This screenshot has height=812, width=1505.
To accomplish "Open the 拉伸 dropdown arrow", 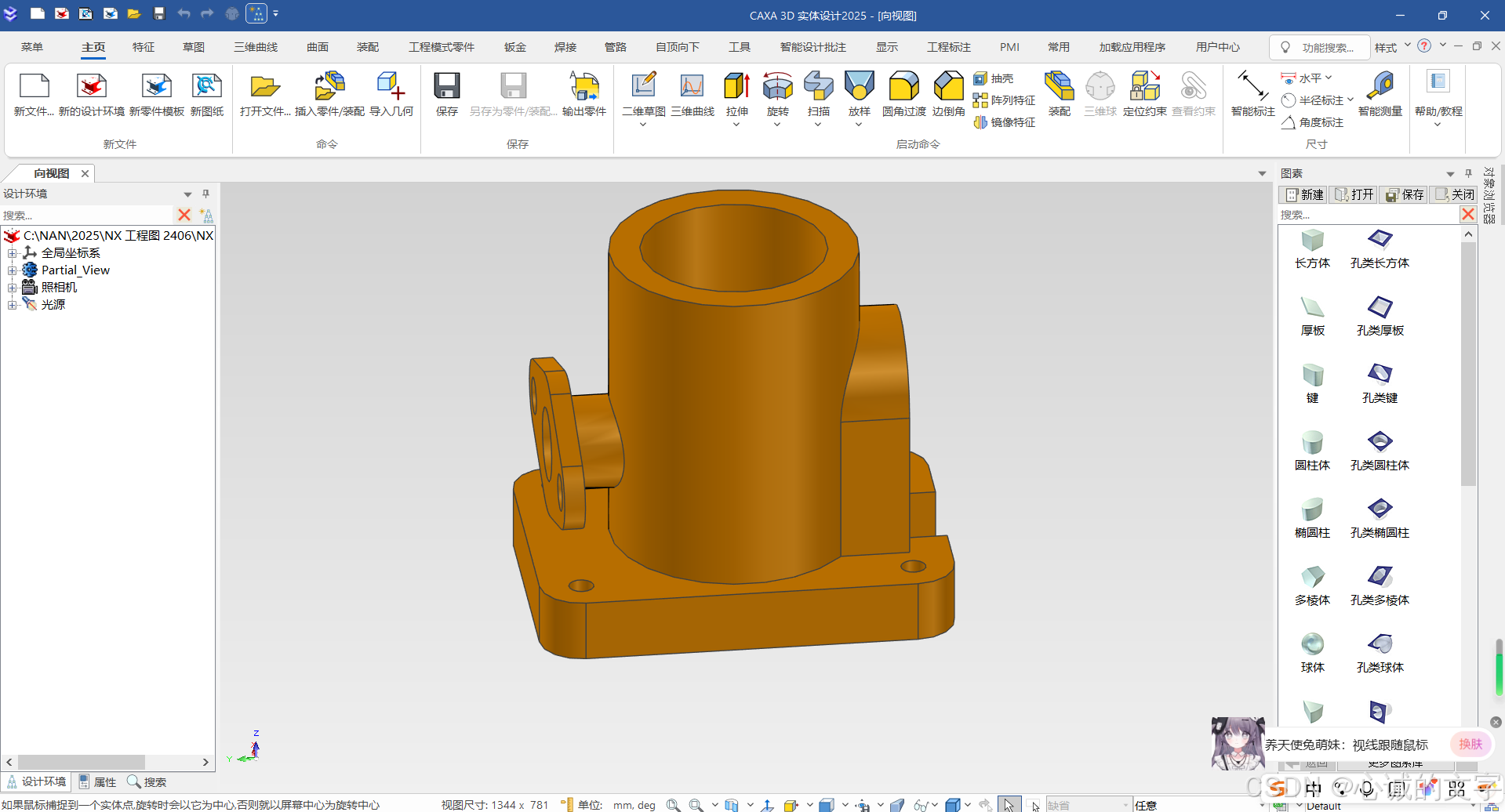I will coord(736,125).
